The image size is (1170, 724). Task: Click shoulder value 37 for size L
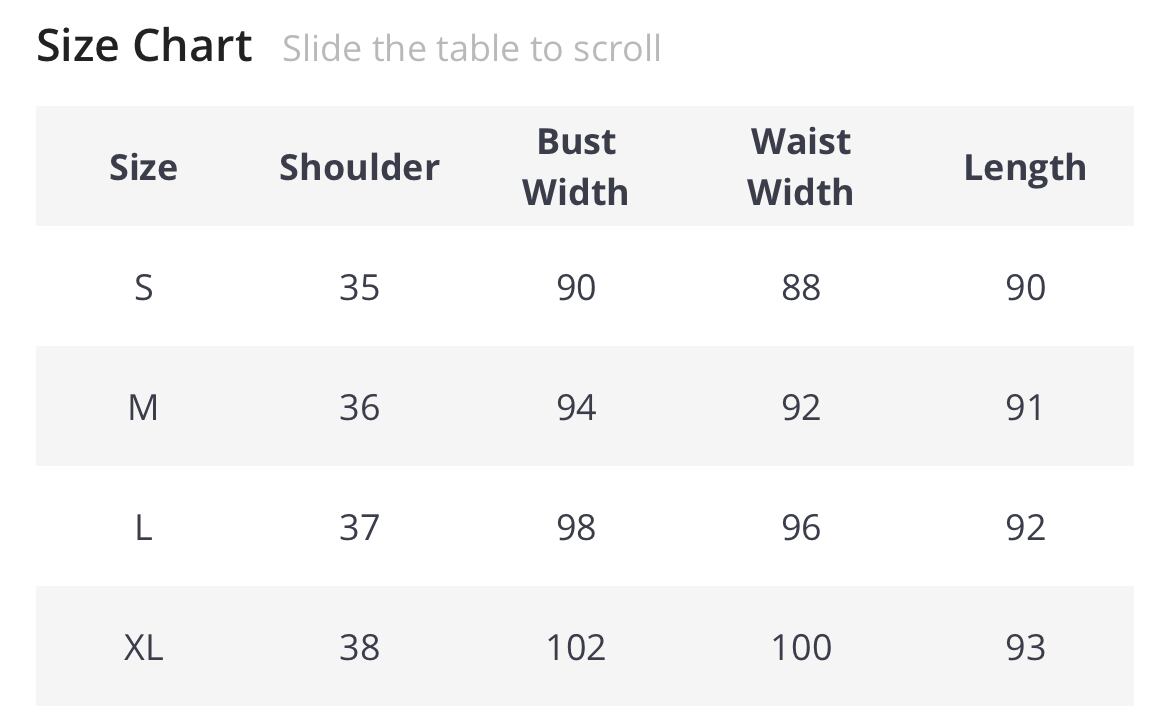(359, 527)
